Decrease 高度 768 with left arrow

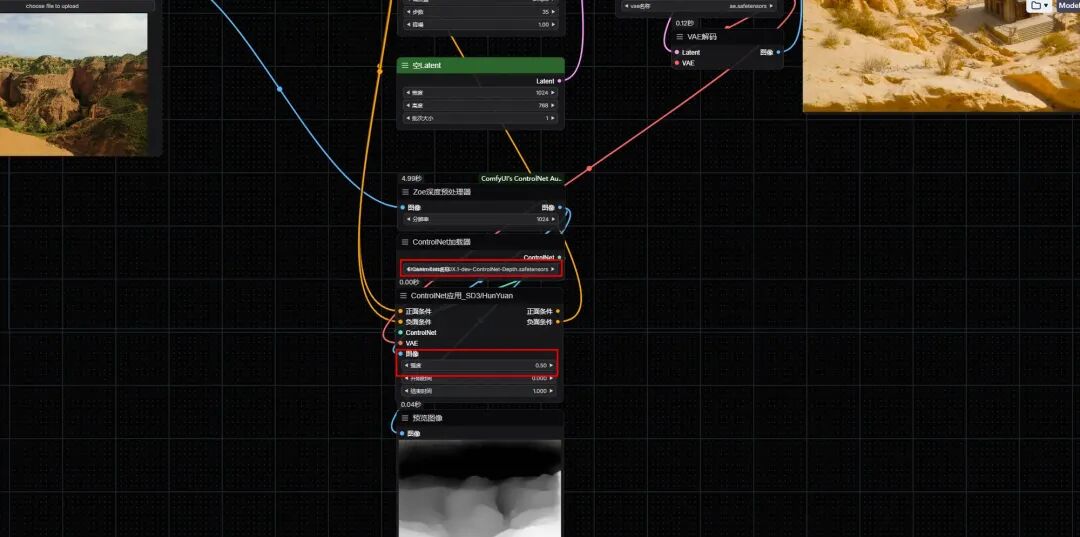click(x=406, y=105)
